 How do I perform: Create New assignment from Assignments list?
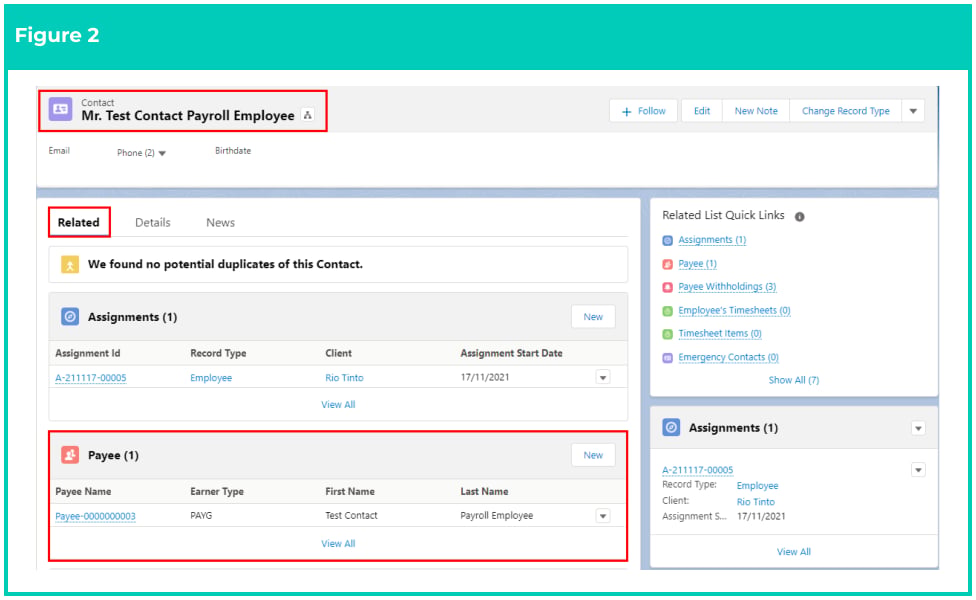pyautogui.click(x=593, y=317)
